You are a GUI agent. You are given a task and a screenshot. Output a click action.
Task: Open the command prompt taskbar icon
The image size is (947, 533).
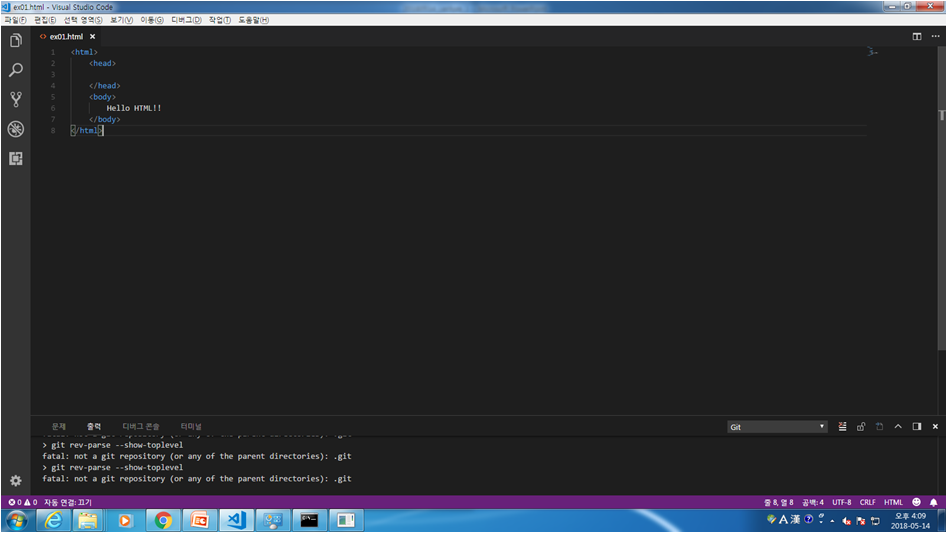(x=309, y=520)
